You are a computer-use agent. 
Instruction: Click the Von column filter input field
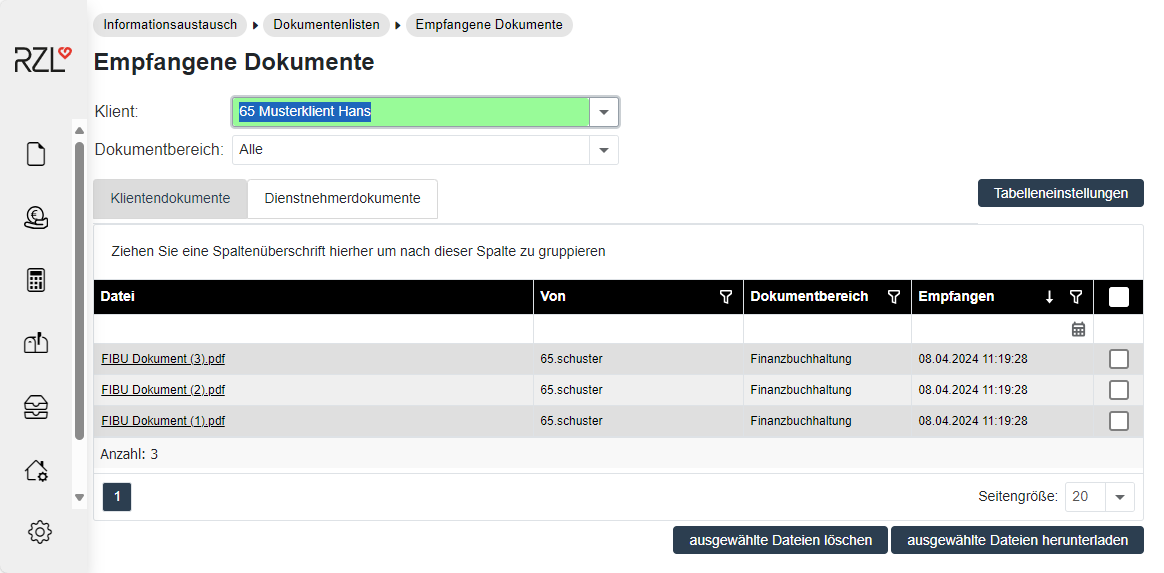(637, 329)
